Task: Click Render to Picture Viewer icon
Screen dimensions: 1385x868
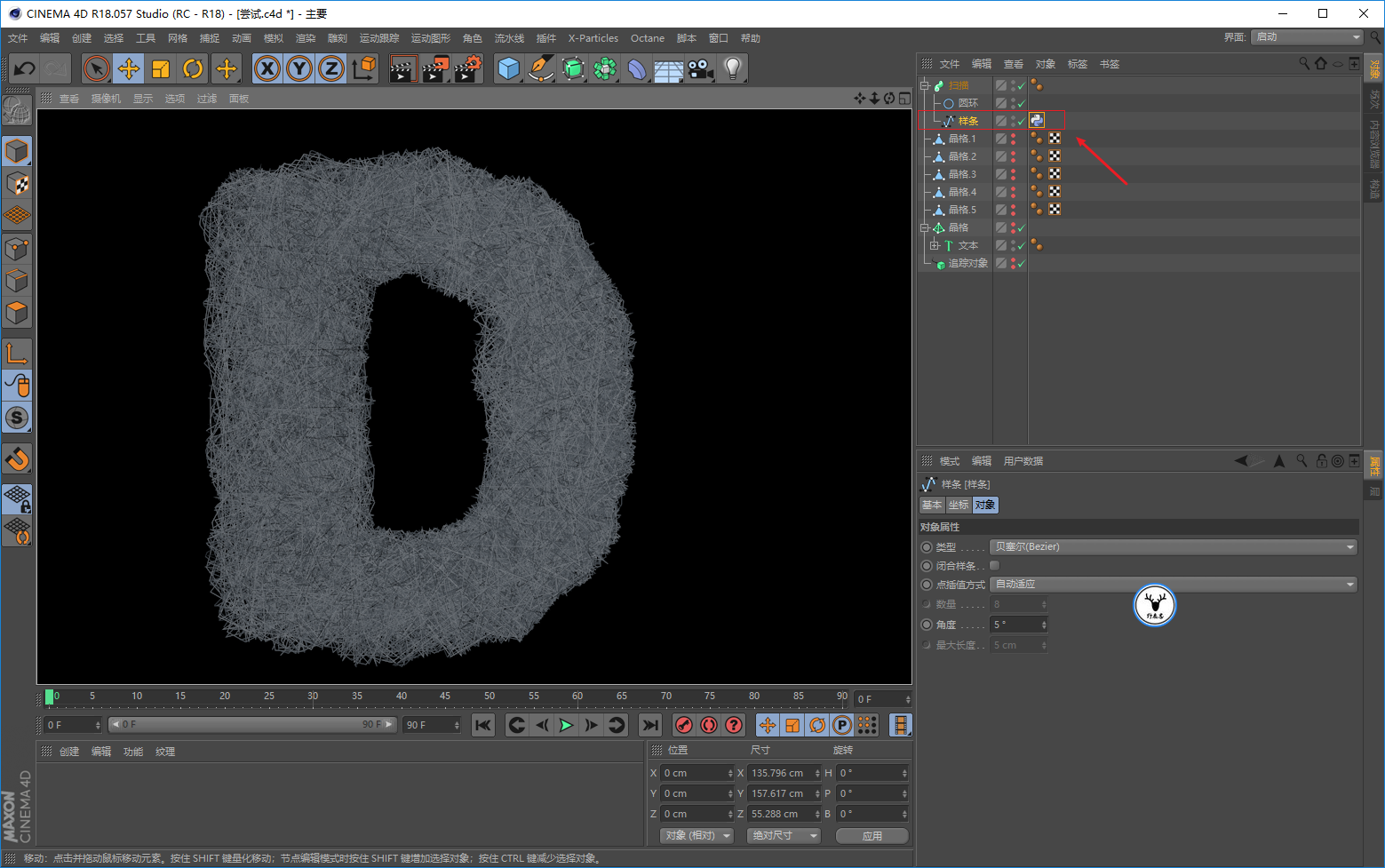Action: (435, 68)
